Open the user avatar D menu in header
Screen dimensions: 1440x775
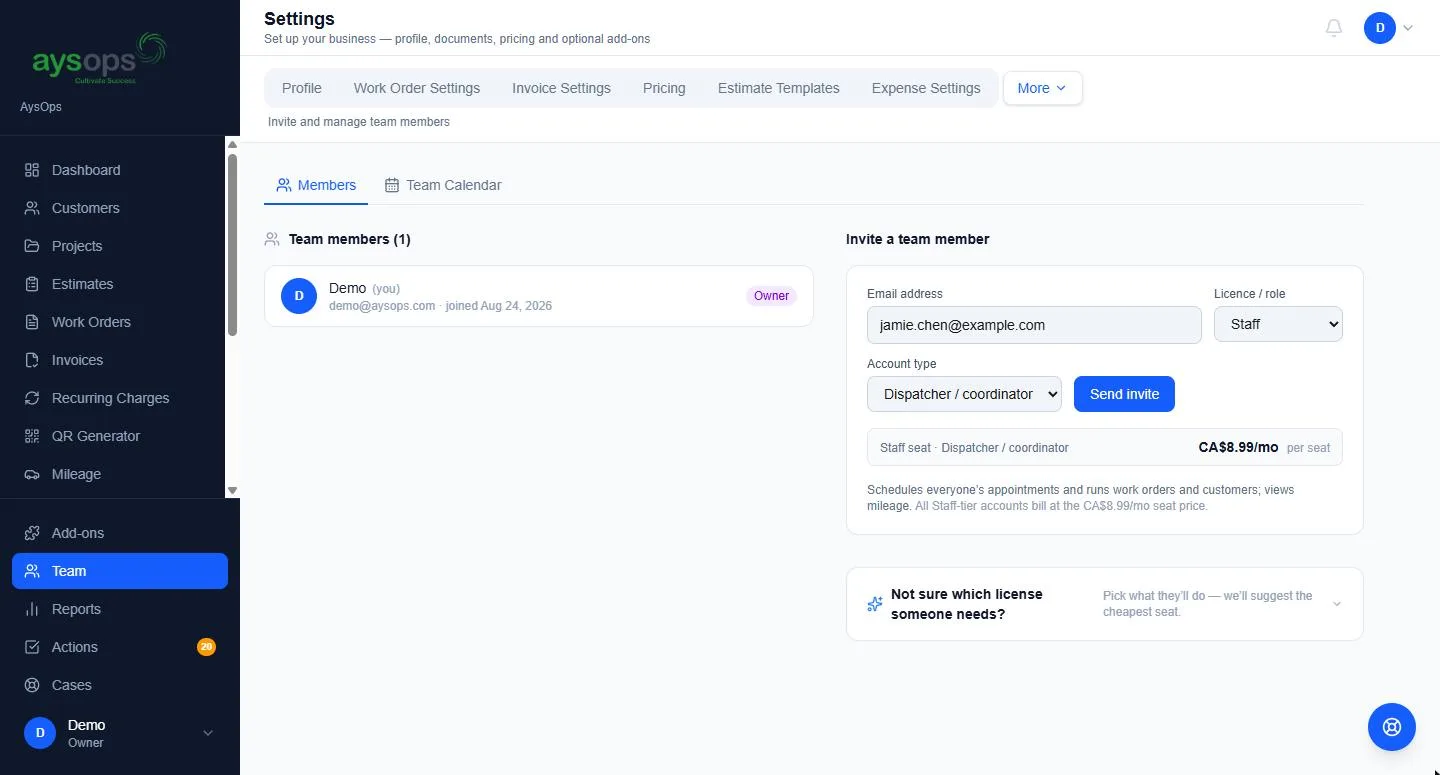(1380, 28)
